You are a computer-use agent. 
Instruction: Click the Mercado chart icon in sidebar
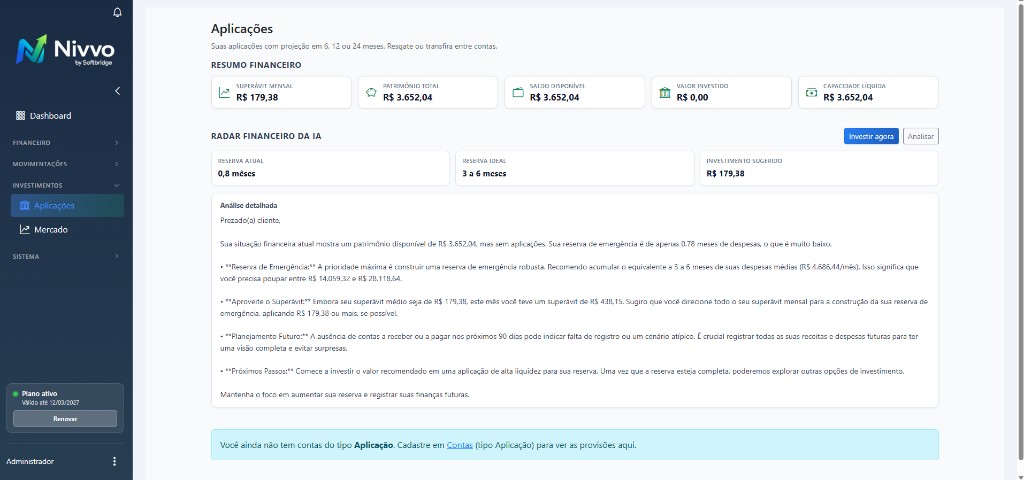pyautogui.click(x=25, y=230)
